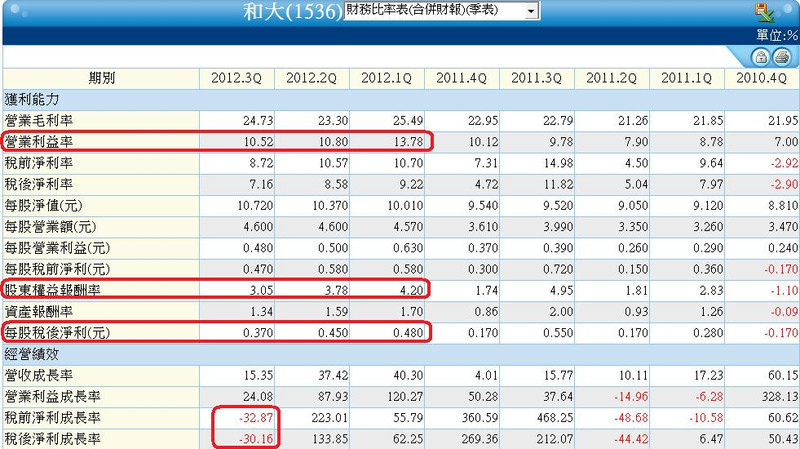The height and width of the screenshot is (449, 800).
Task: Click the 獲利能力 section heading
Action: (x=32, y=99)
